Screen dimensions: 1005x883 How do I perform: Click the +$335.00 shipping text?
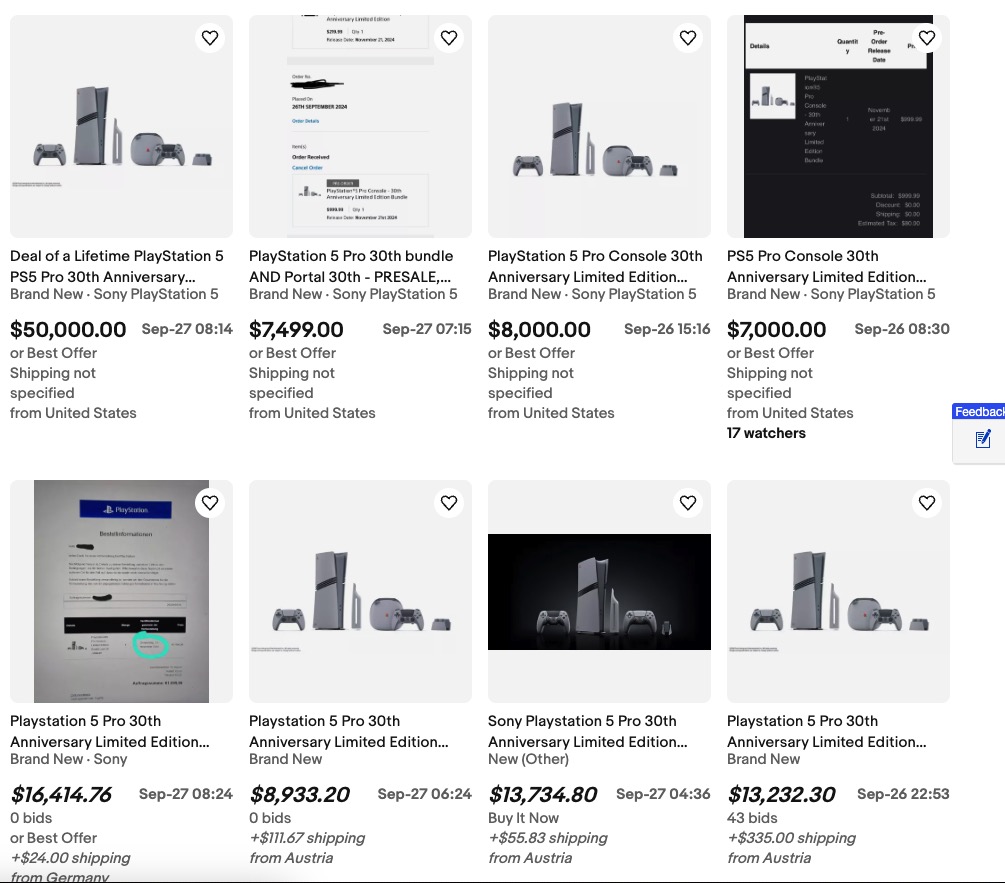pos(792,838)
